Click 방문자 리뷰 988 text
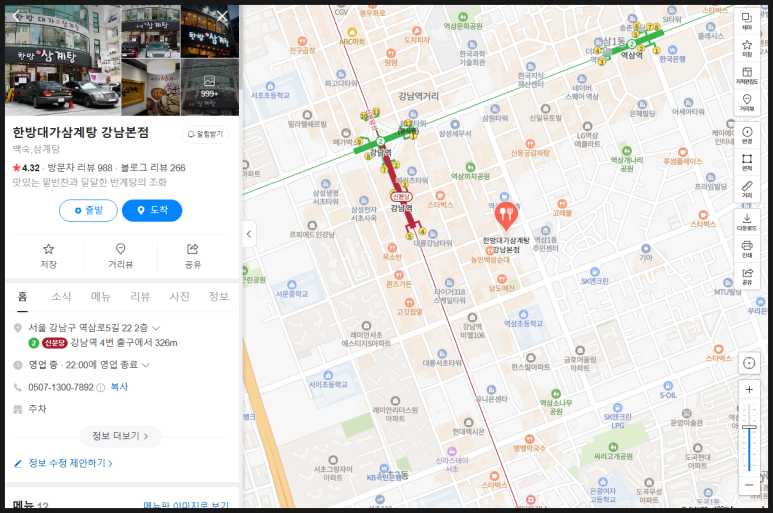Viewport: 773px width, 513px height. pos(80,168)
